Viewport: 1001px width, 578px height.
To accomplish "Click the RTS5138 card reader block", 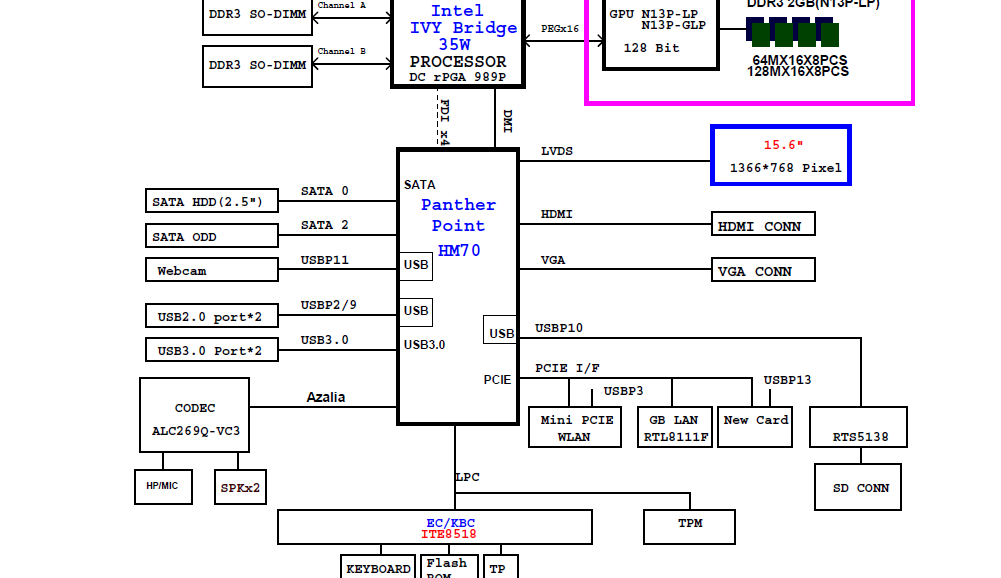I will [x=859, y=427].
